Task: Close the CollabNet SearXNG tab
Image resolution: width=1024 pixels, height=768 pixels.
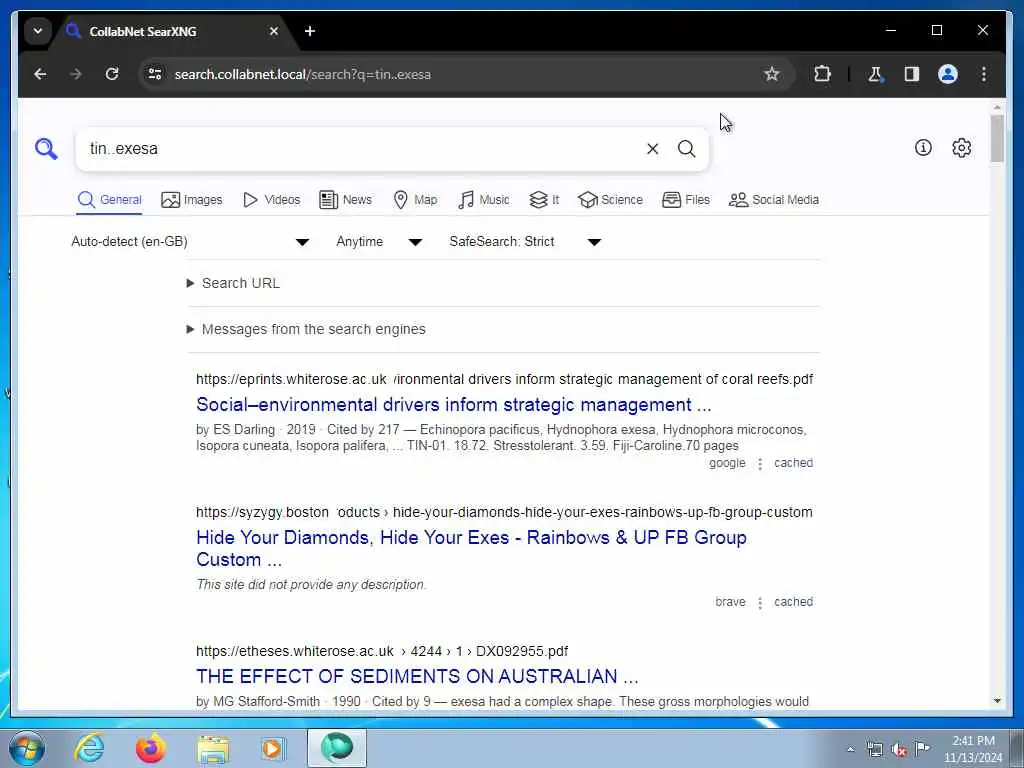Action: pos(274,31)
